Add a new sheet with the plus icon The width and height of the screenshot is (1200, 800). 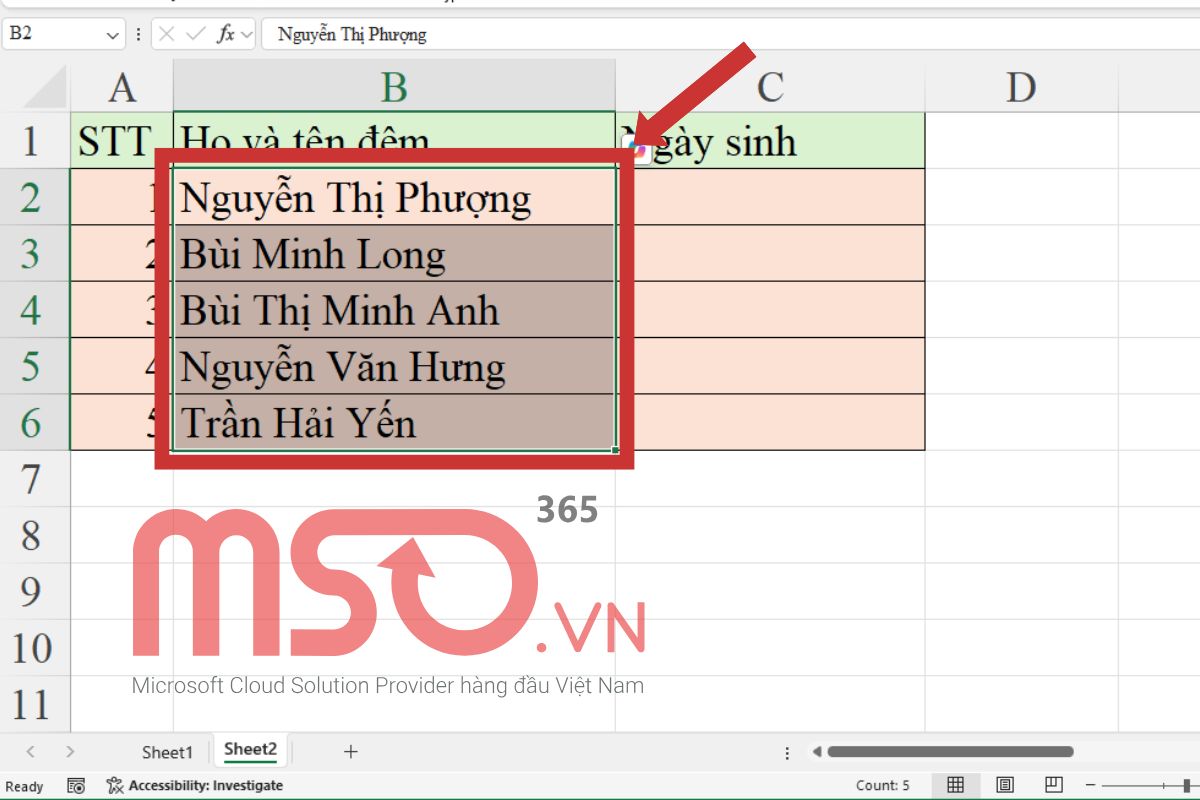tap(350, 752)
